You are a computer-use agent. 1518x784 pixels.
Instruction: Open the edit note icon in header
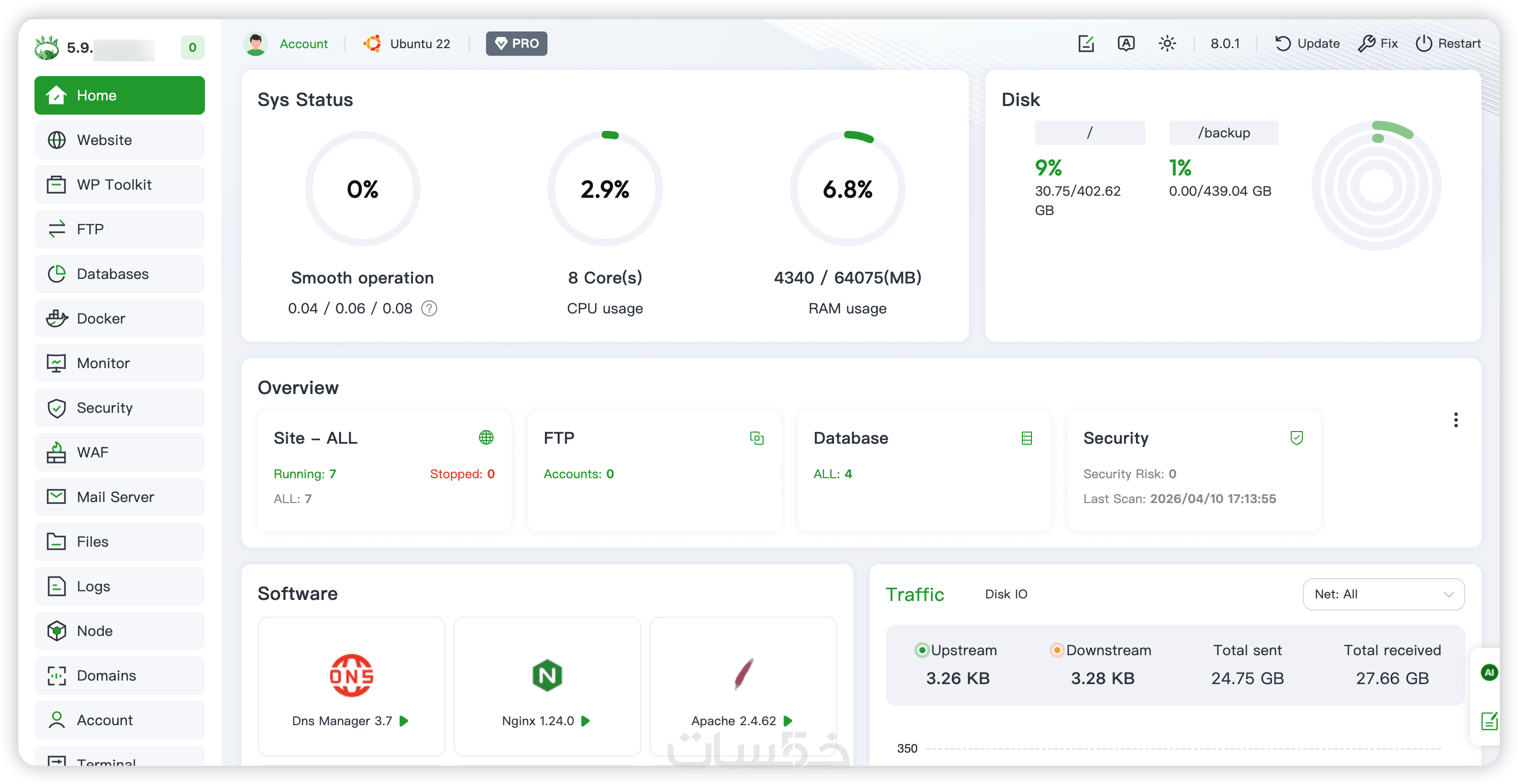[x=1085, y=44]
